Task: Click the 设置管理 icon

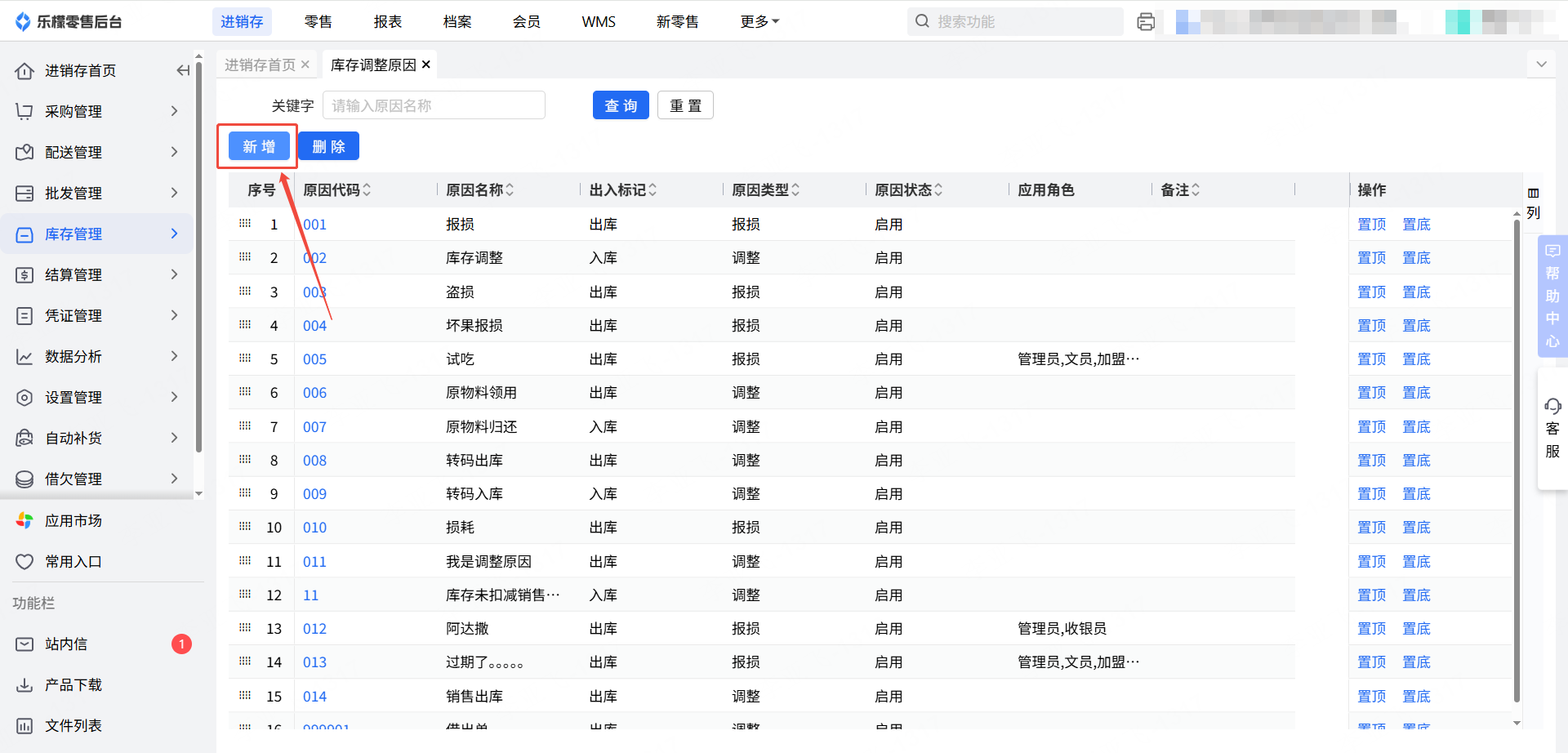Action: point(24,398)
